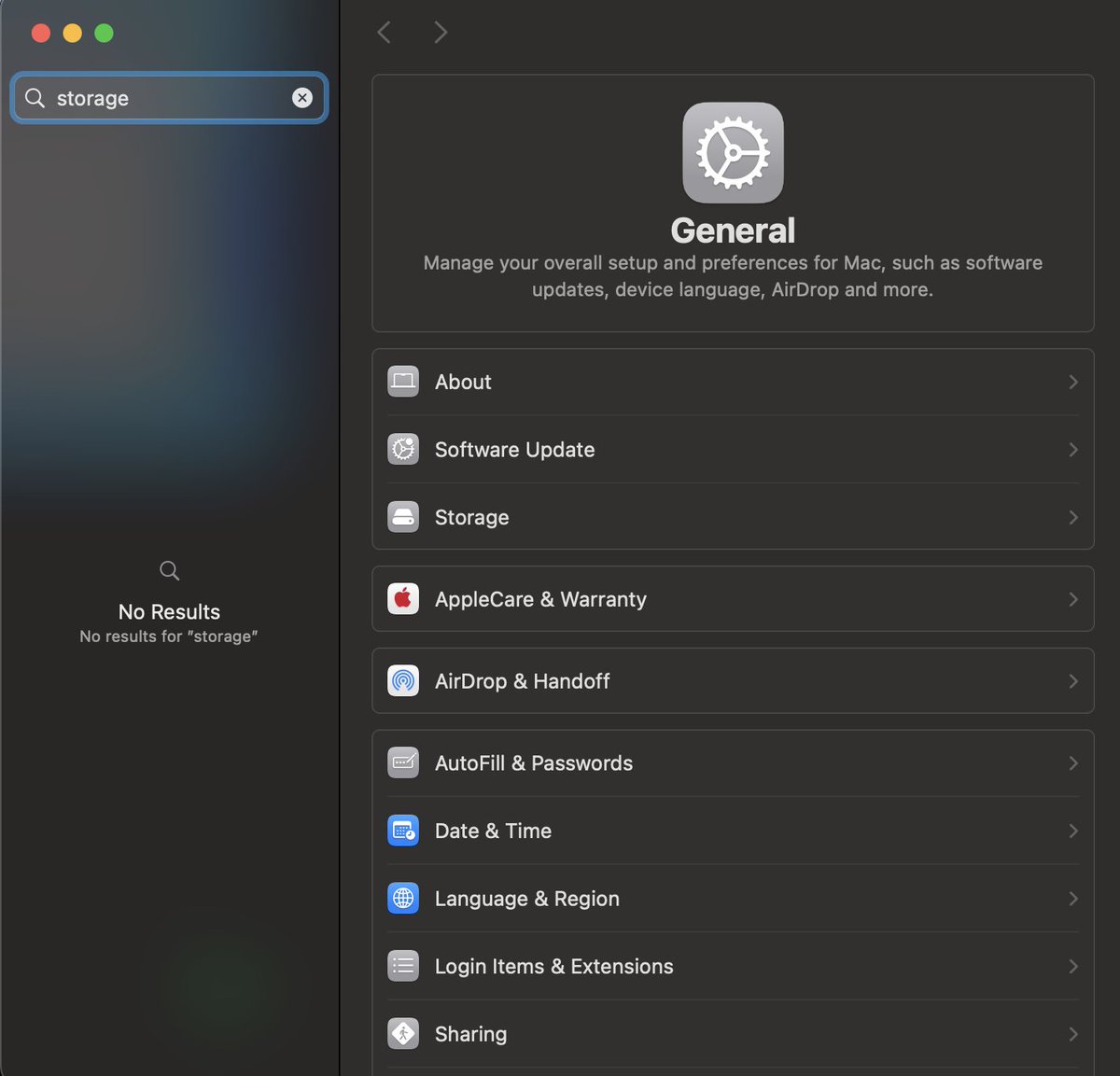1120x1076 pixels.
Task: Click the magnifier icon in search field
Action: pyautogui.click(x=35, y=98)
